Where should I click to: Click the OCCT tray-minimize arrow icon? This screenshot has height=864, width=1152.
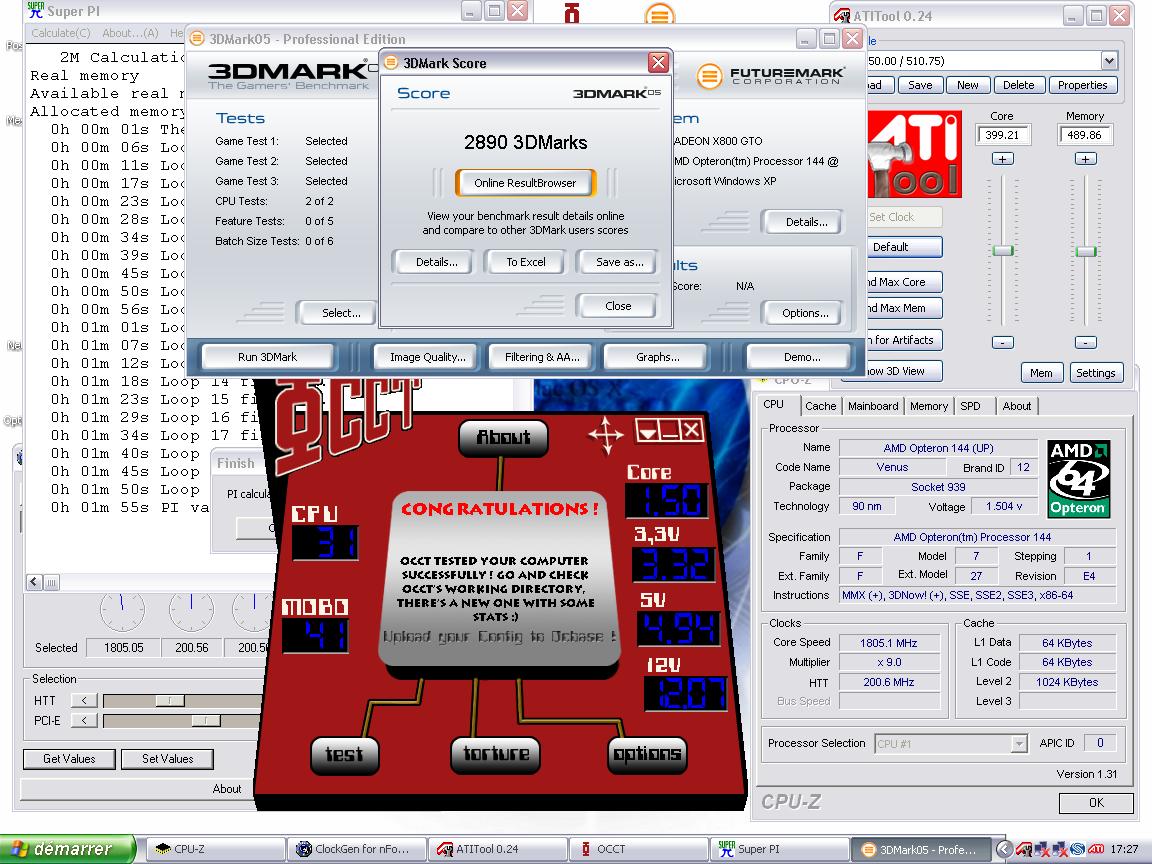pyautogui.click(x=647, y=431)
